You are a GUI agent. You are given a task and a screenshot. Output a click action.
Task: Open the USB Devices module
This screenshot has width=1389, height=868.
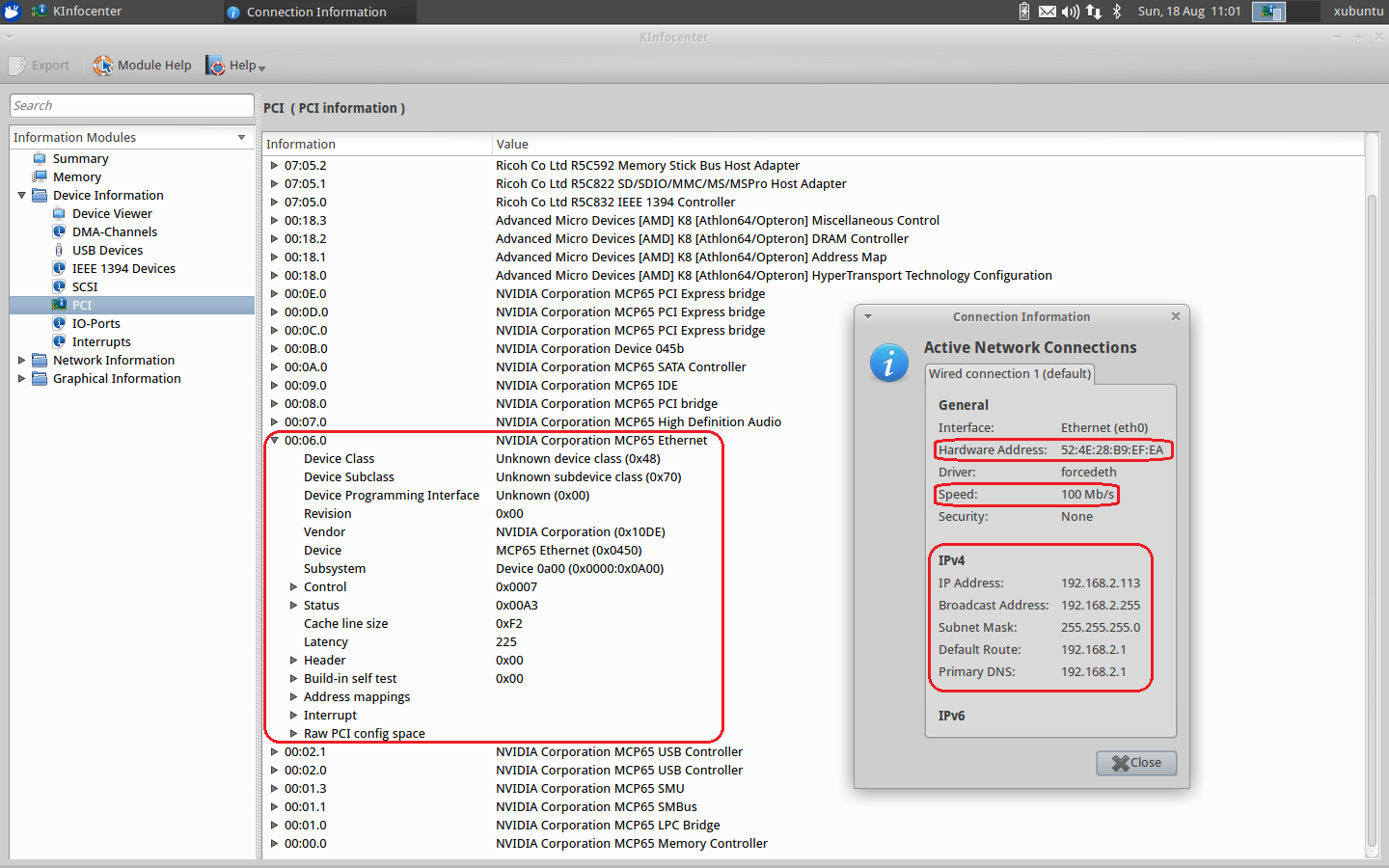pos(106,250)
